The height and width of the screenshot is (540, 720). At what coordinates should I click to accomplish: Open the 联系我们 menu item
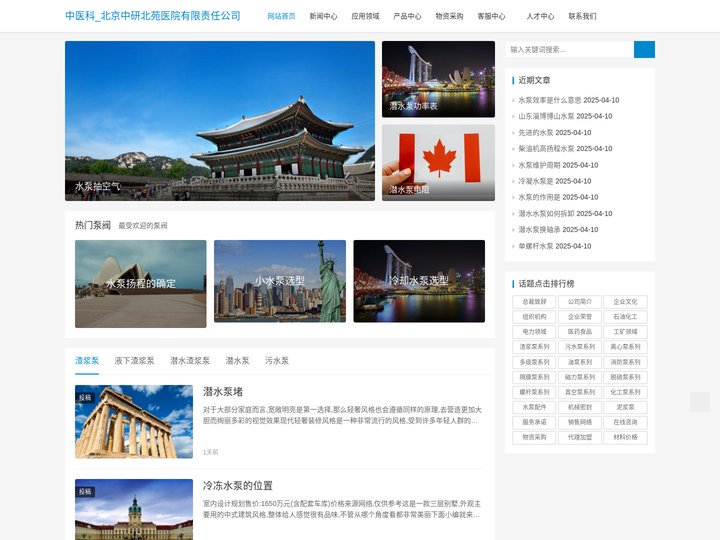coord(582,16)
